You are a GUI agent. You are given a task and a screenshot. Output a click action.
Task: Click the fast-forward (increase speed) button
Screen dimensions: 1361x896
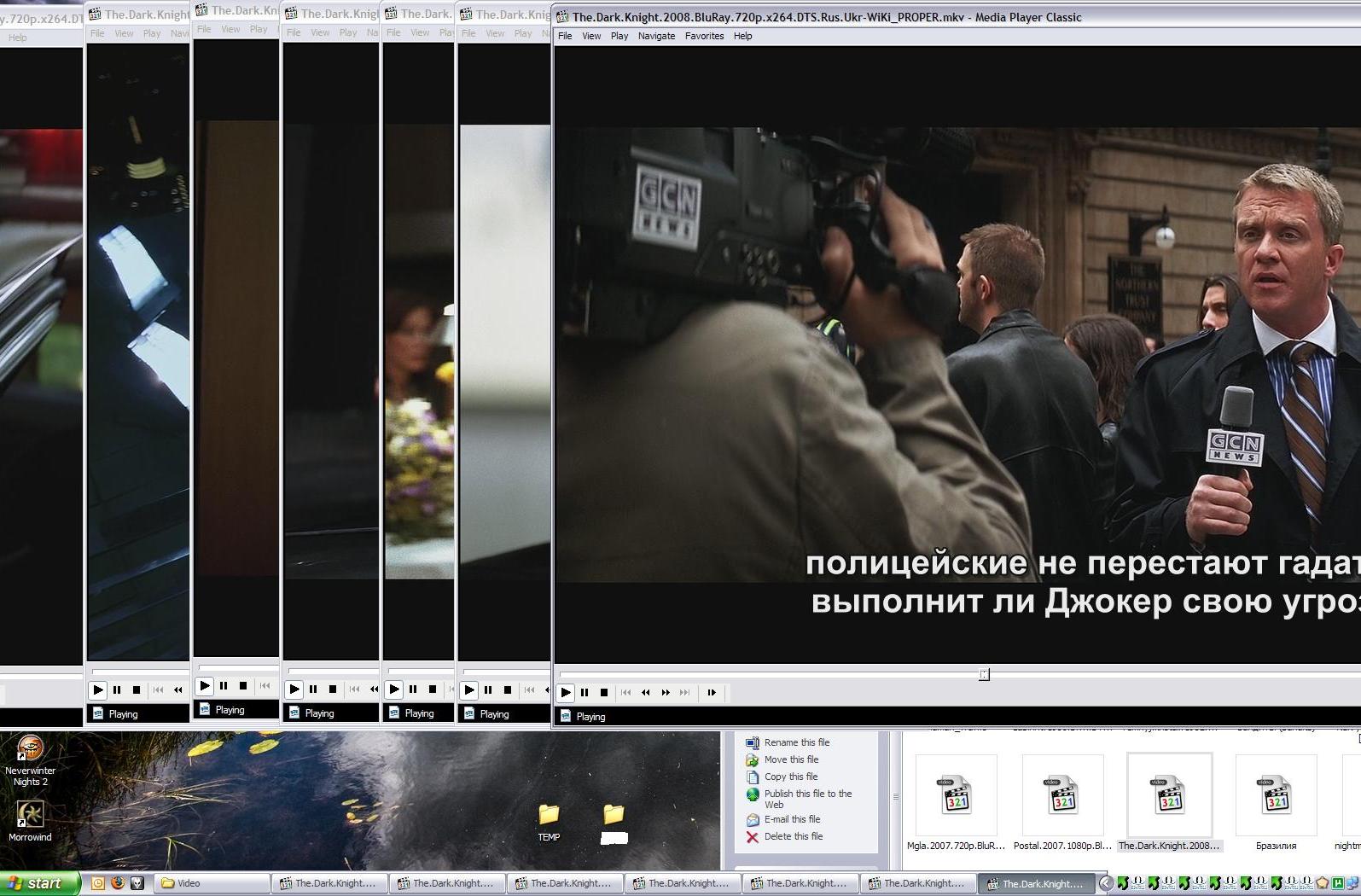coord(666,693)
